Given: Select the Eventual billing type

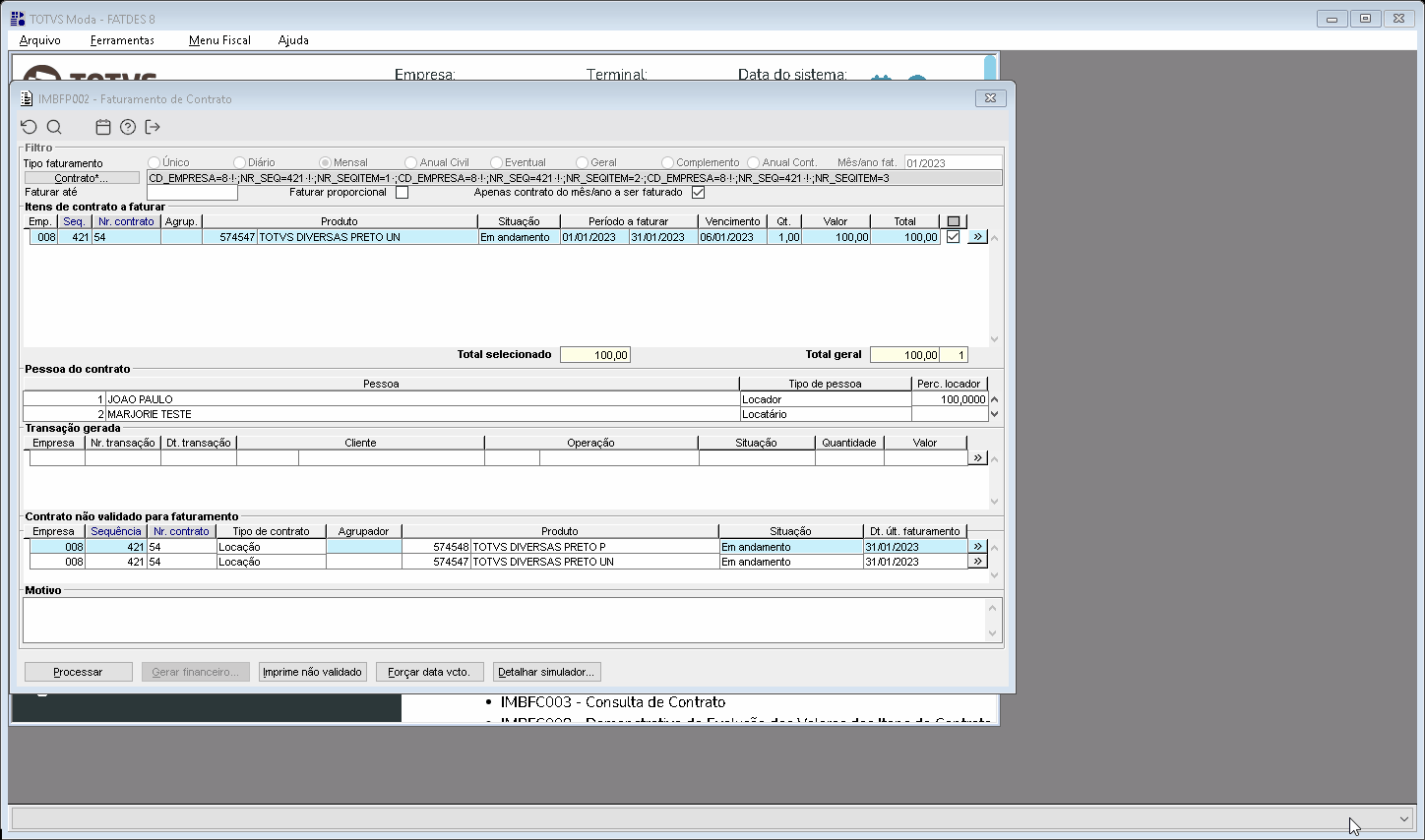Looking at the screenshot, I should pos(497,162).
